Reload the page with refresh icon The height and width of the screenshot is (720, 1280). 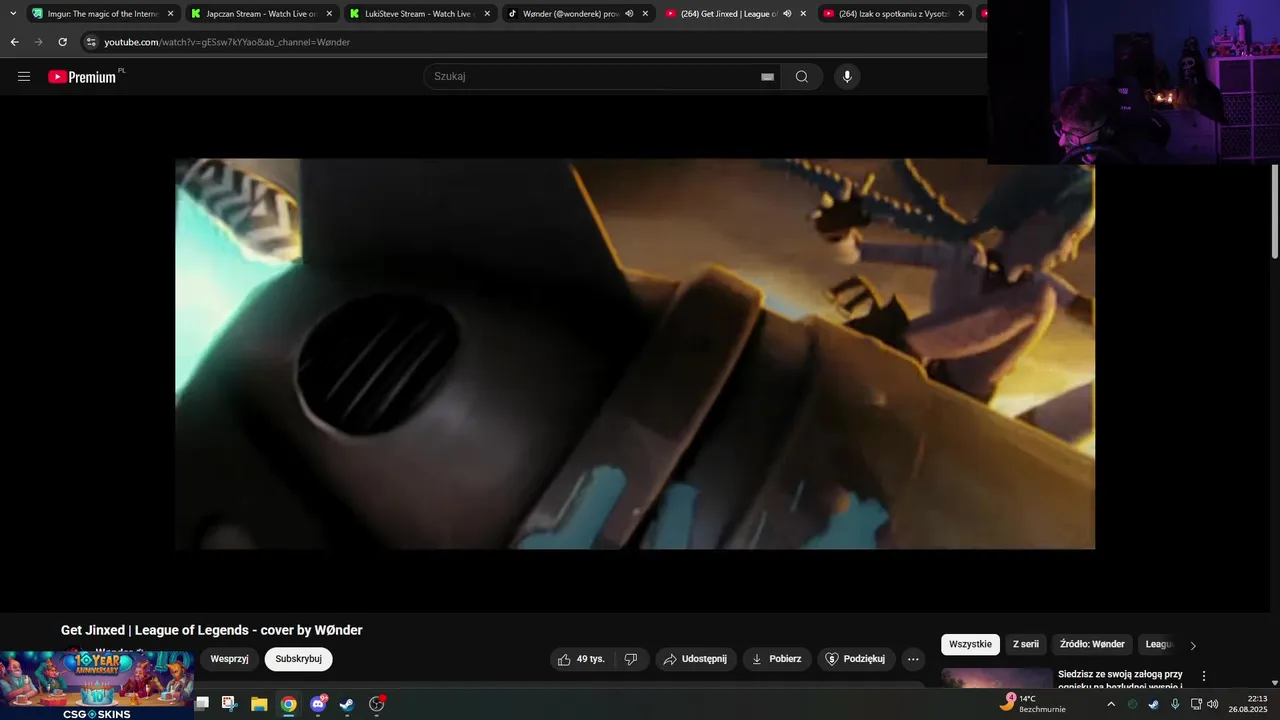(62, 42)
